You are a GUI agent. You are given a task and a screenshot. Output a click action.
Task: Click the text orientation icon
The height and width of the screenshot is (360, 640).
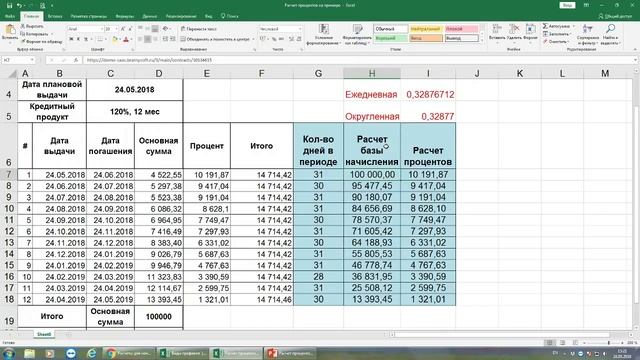tap(165, 29)
